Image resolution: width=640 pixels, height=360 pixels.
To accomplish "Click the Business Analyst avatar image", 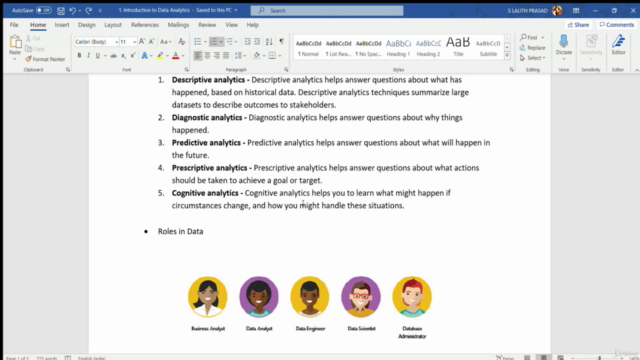I will [208, 297].
